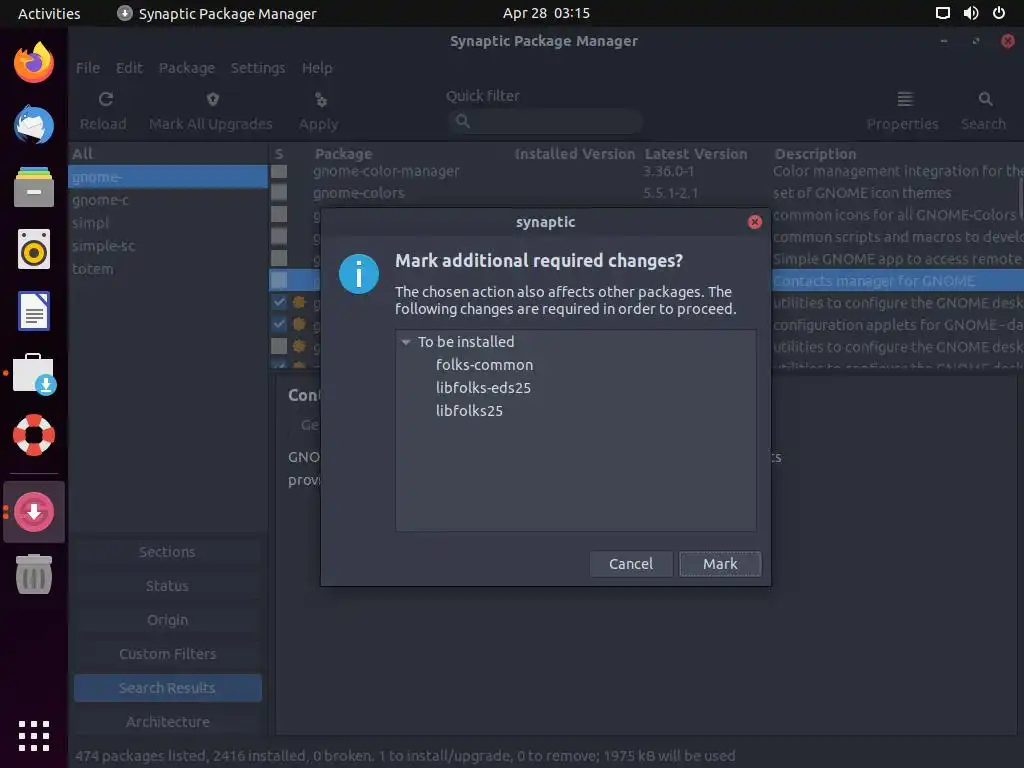Click the Synaptic icon in the dock
This screenshot has height=768, width=1024.
click(34, 512)
